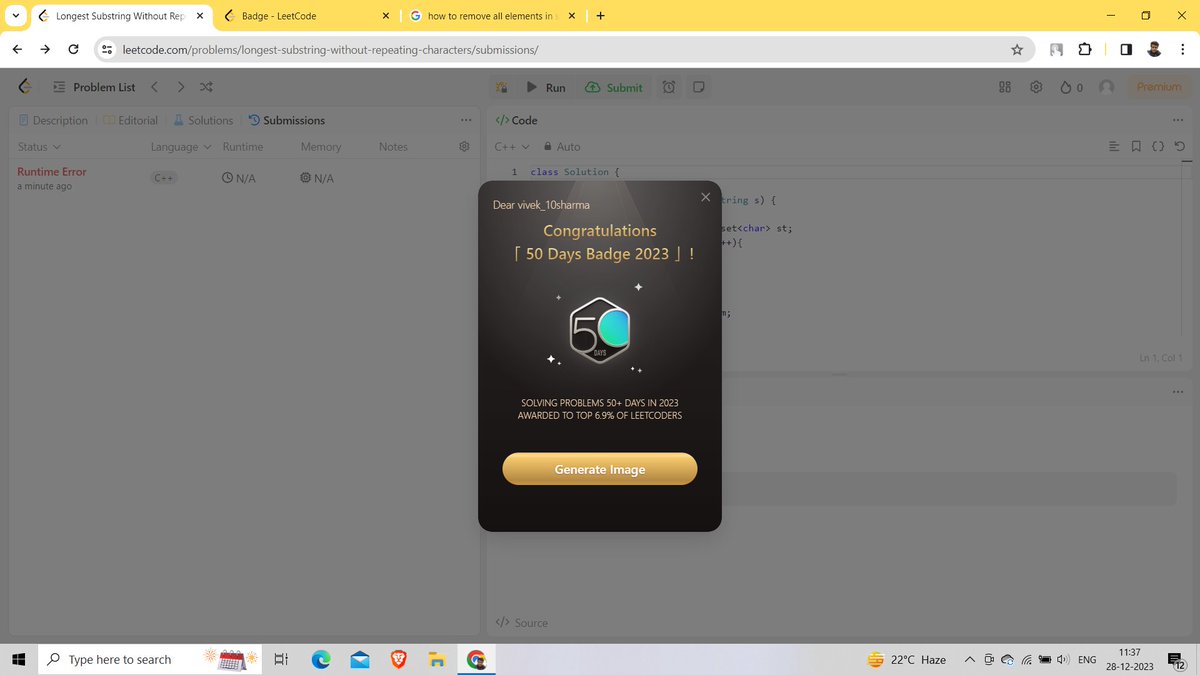
Task: Reset code with the undo arrow icon
Action: coord(1180,146)
